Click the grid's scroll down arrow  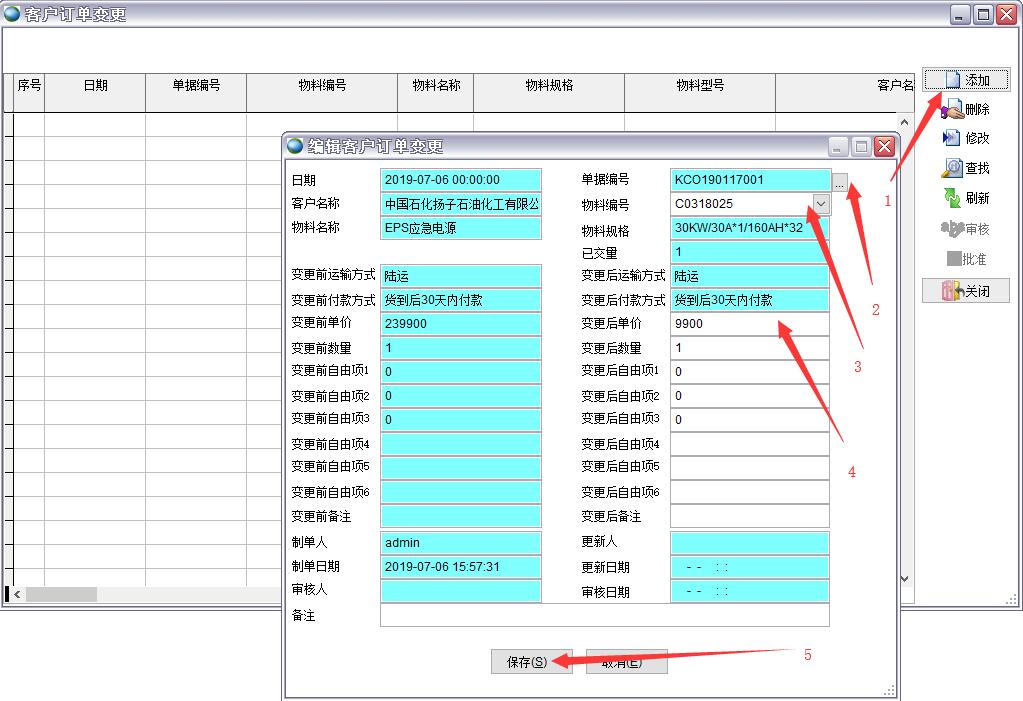(906, 578)
